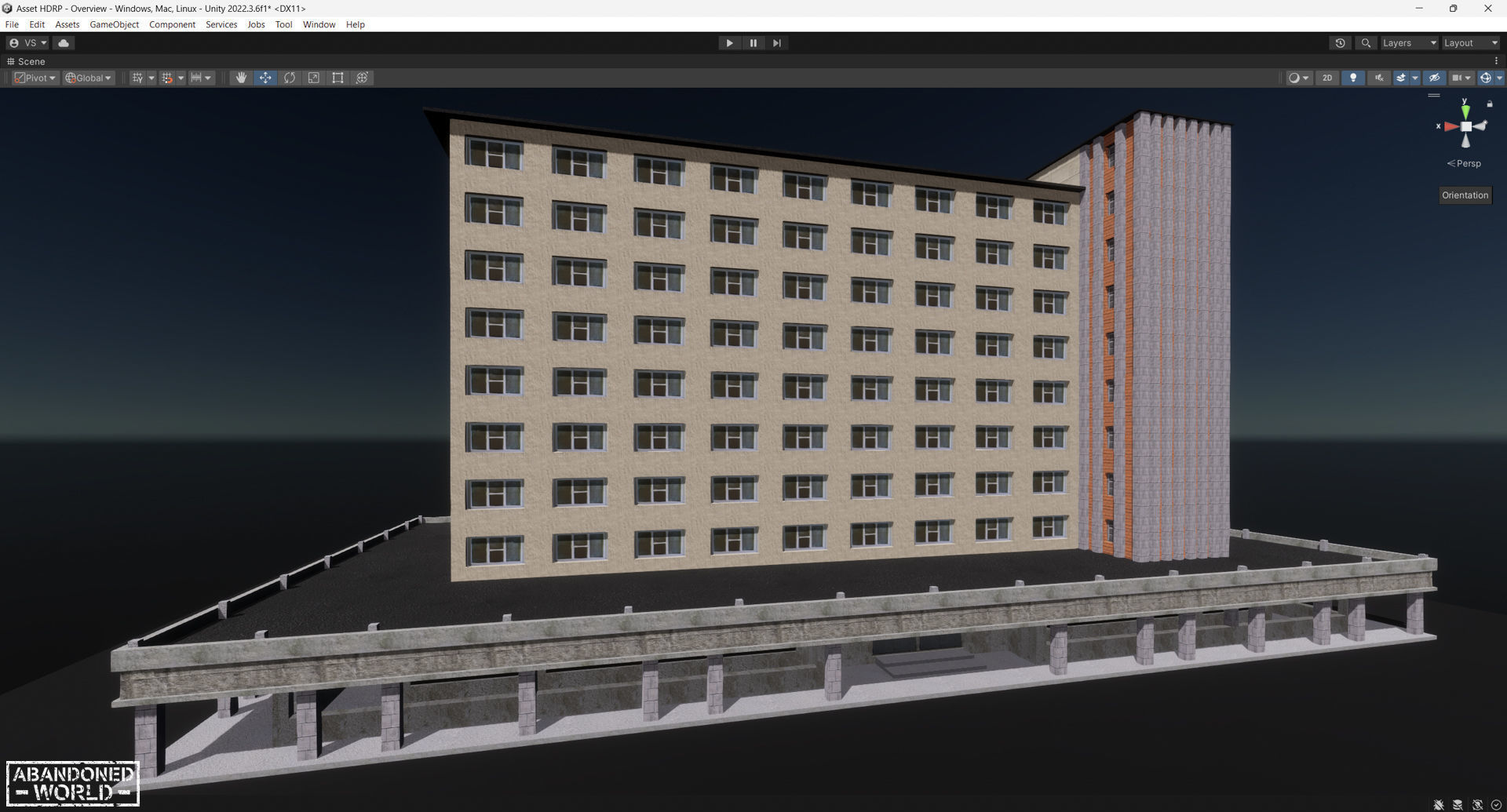The width and height of the screenshot is (1507, 812).
Task: Open the Assets menu
Action: click(x=68, y=24)
